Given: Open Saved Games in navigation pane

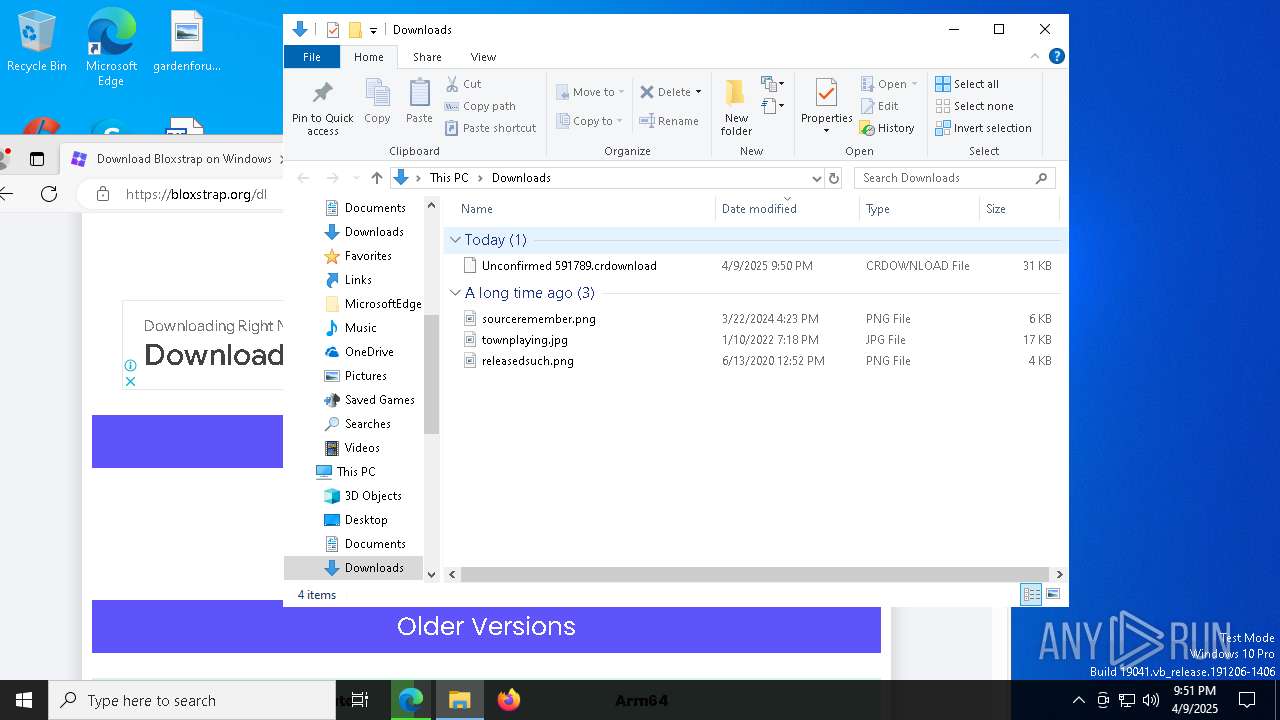Looking at the screenshot, I should (x=379, y=400).
